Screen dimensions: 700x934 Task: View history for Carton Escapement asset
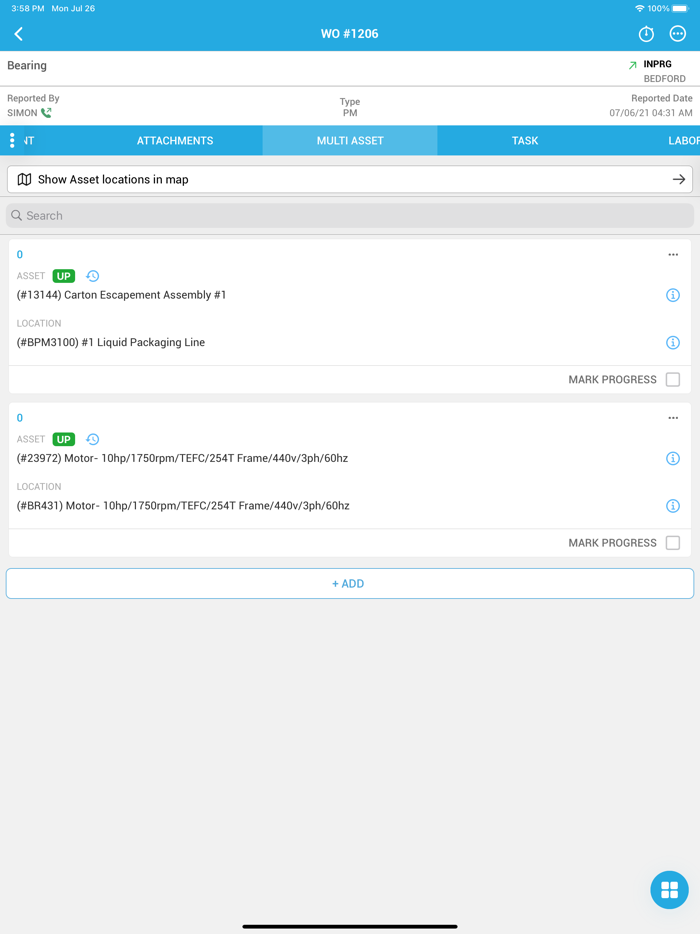coord(92,276)
